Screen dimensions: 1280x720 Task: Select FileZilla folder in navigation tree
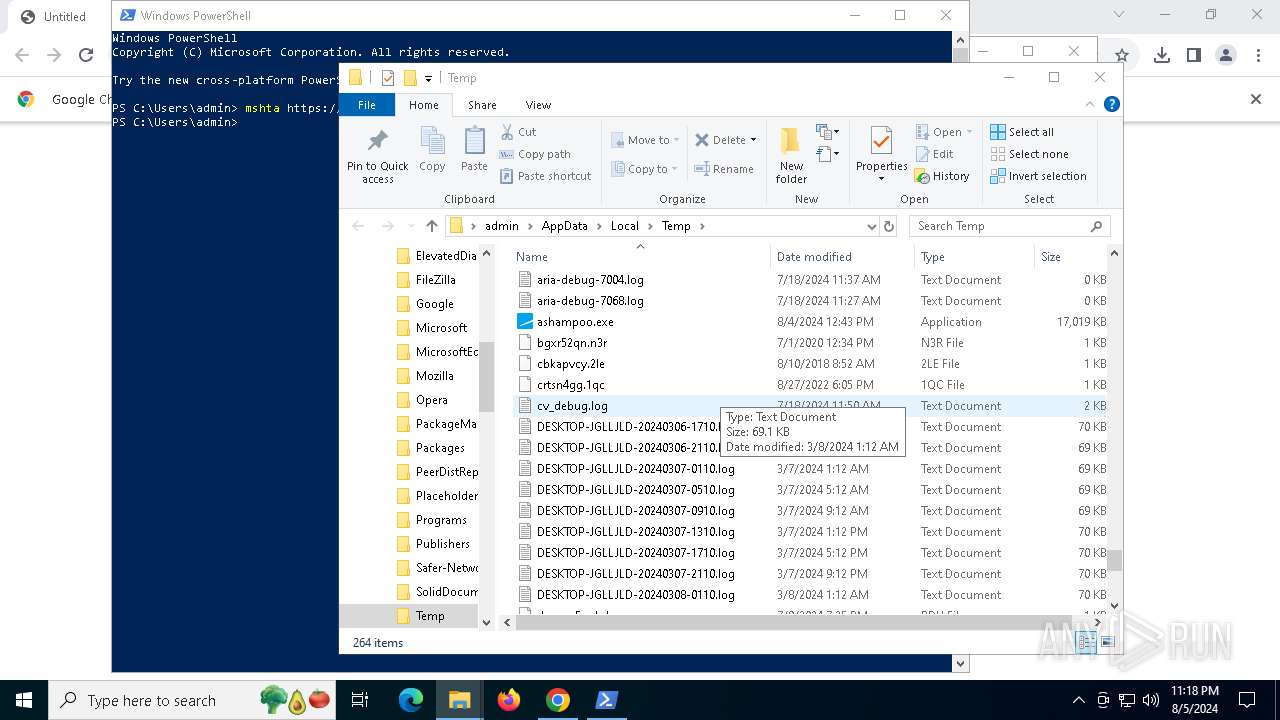pos(435,280)
